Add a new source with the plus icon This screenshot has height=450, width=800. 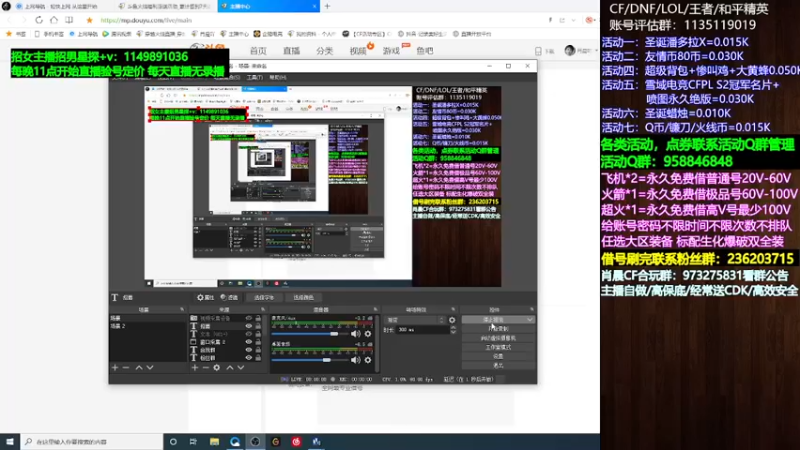click(x=194, y=367)
